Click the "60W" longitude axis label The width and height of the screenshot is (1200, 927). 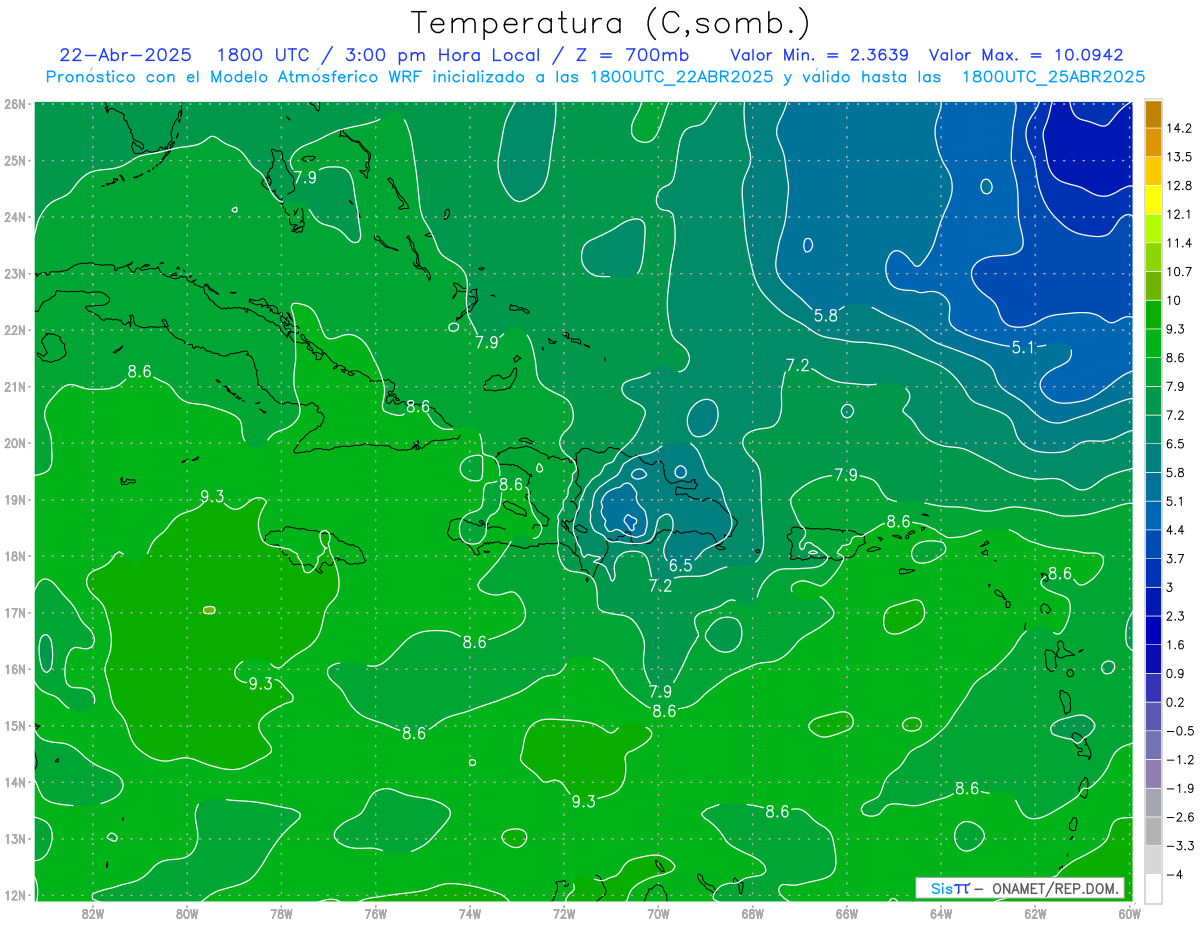[1129, 912]
